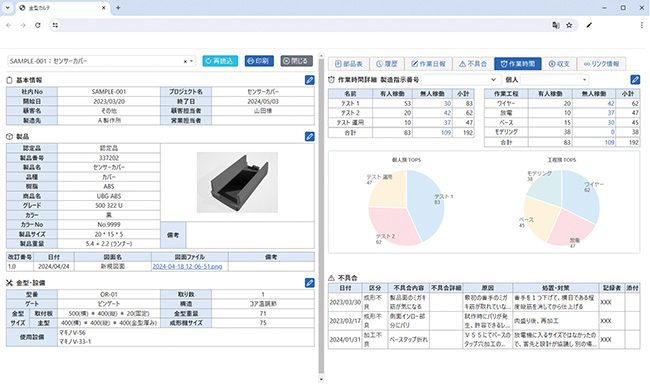Click the sensor cover product thumbnail image
Image resolution: width=650 pixels, height=384 pixels.
click(x=237, y=182)
